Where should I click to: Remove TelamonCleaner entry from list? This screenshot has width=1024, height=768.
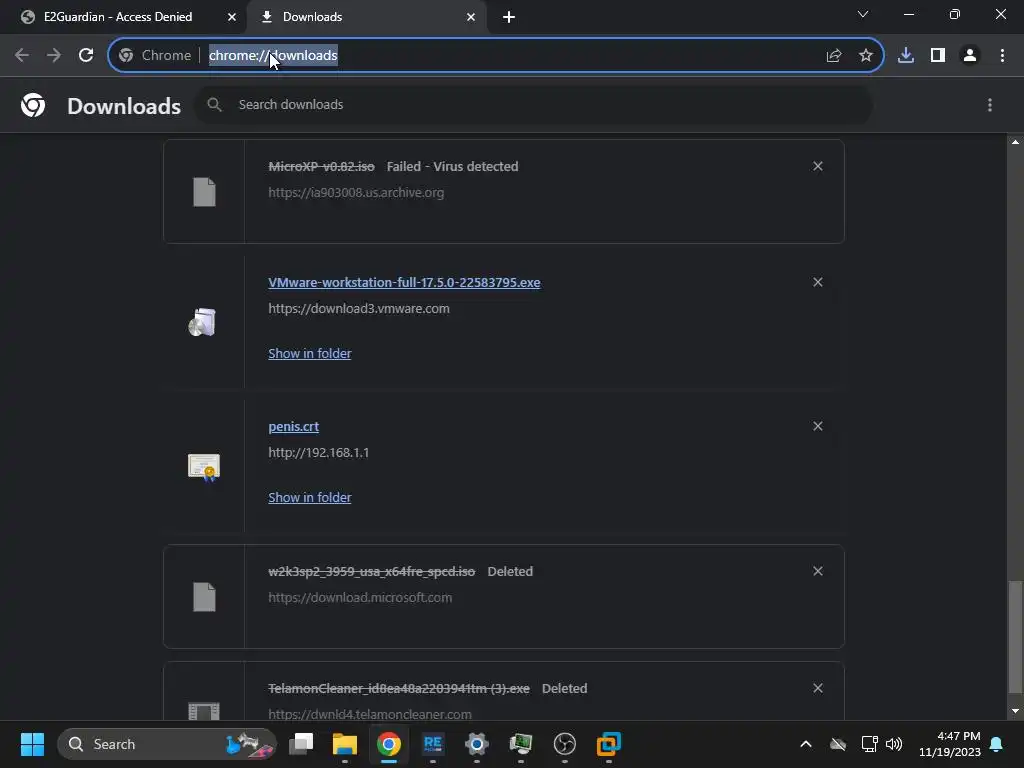[x=818, y=688]
